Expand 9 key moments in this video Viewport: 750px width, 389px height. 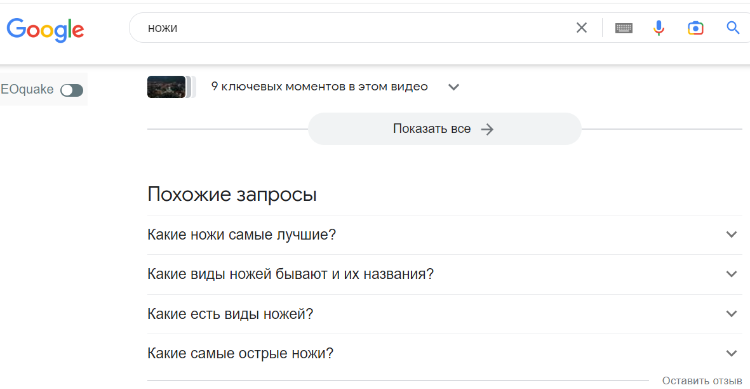click(453, 87)
